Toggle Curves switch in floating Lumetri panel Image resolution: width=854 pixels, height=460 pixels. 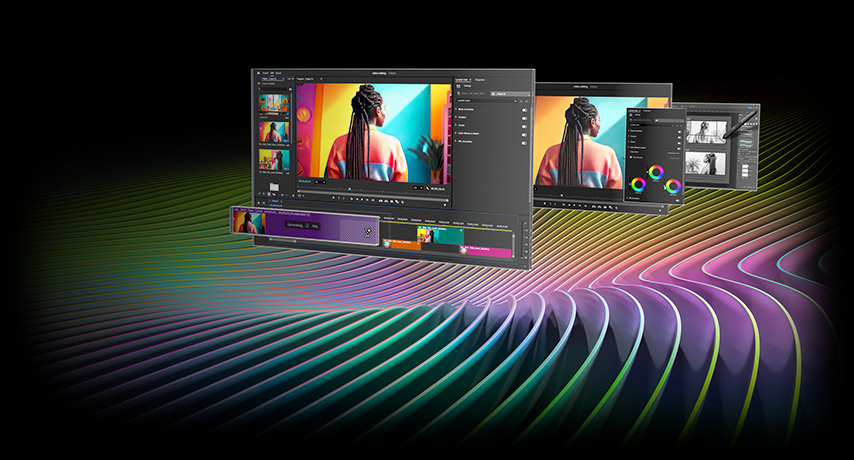pos(680,143)
